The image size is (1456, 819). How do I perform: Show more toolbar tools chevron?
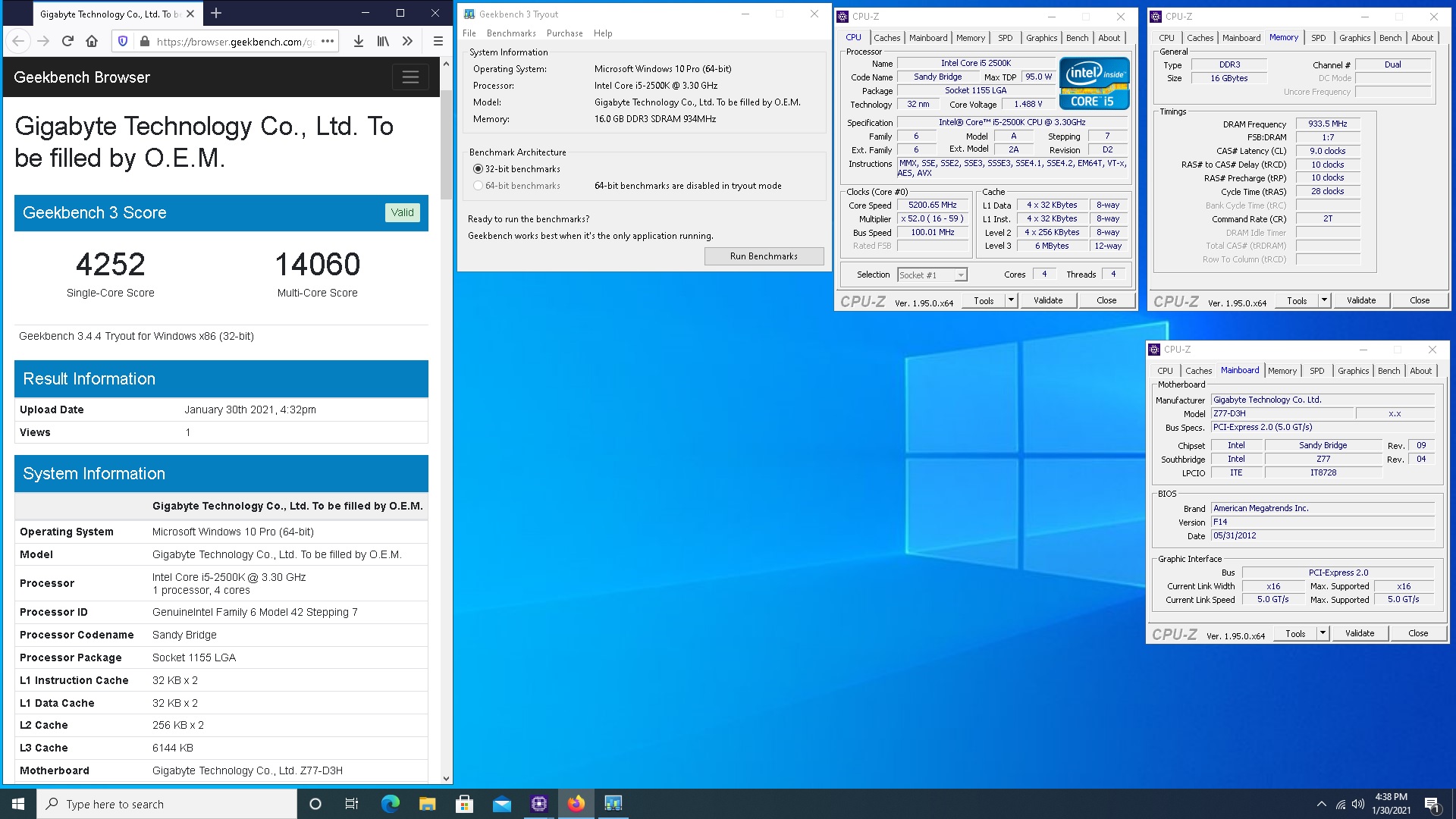tap(407, 41)
